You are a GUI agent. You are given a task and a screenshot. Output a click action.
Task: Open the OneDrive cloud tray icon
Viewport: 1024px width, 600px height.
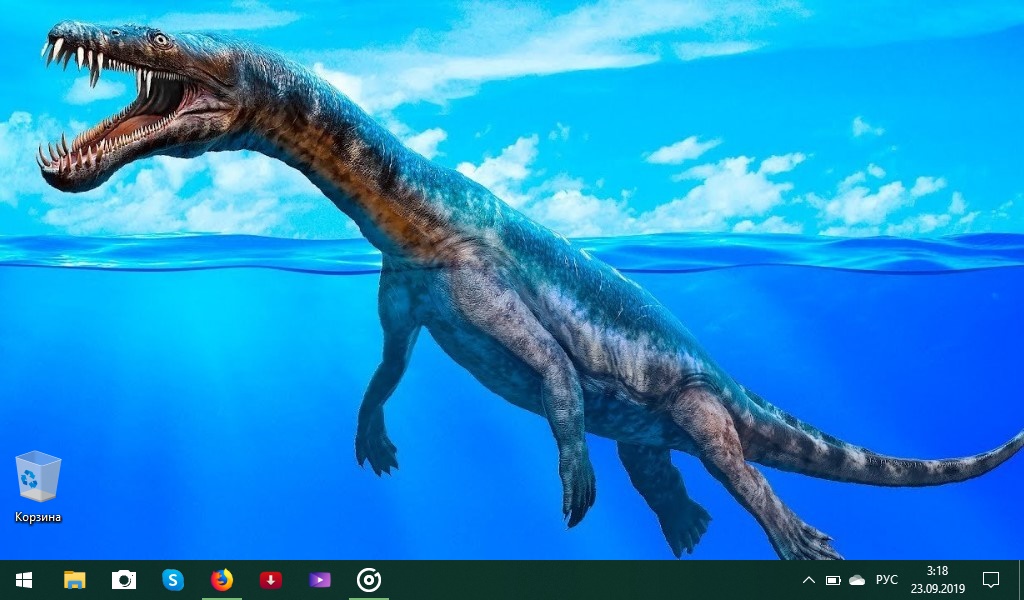[857, 580]
